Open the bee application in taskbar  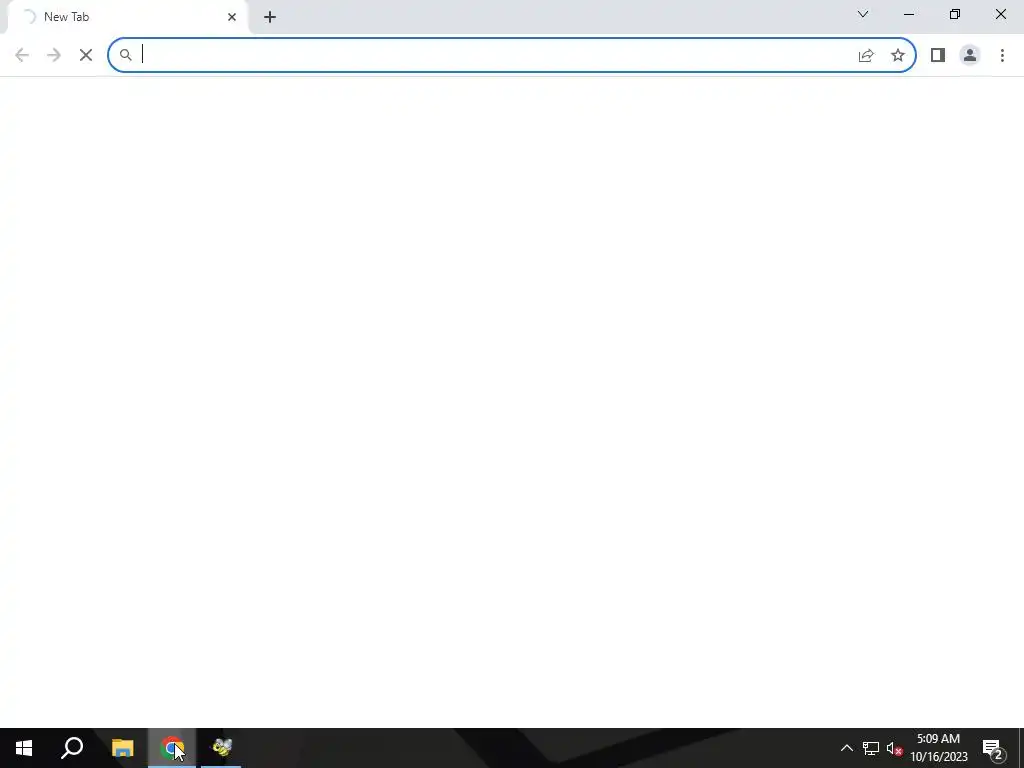[x=221, y=748]
